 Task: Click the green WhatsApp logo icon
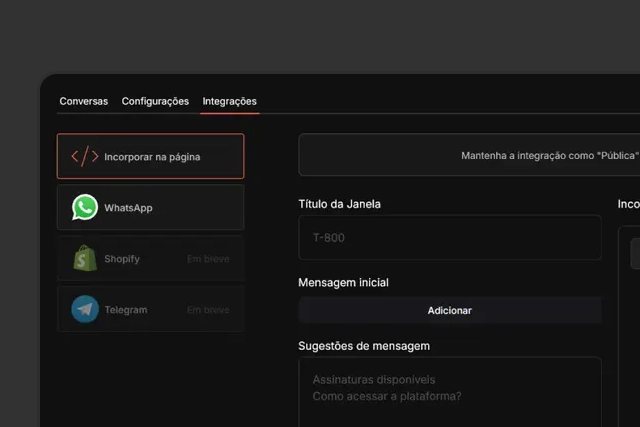click(85, 208)
